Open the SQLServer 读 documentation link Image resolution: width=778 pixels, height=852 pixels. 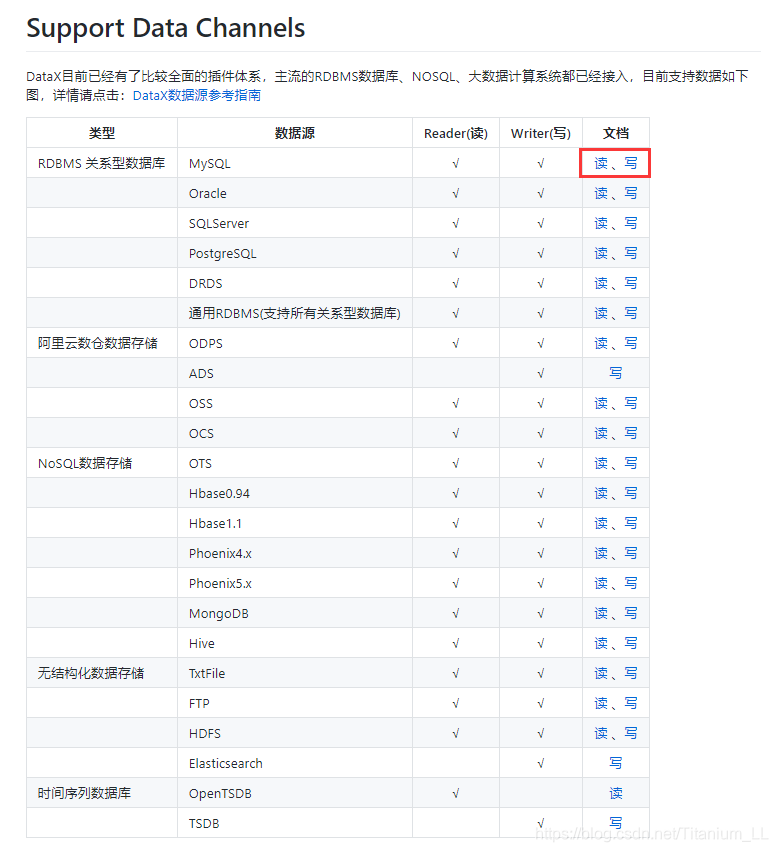(601, 223)
